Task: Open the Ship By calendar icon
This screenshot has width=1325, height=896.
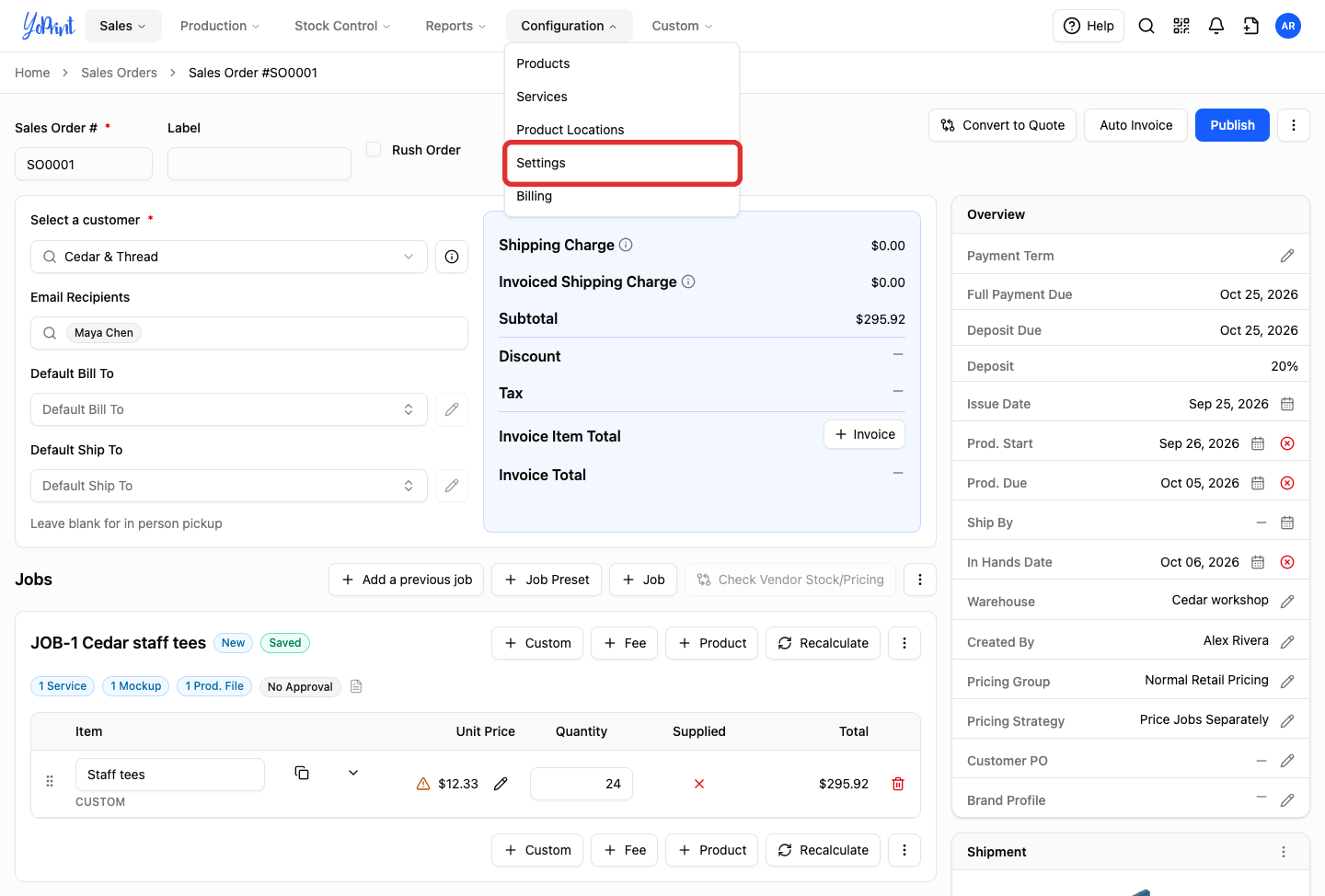Action: point(1287,523)
